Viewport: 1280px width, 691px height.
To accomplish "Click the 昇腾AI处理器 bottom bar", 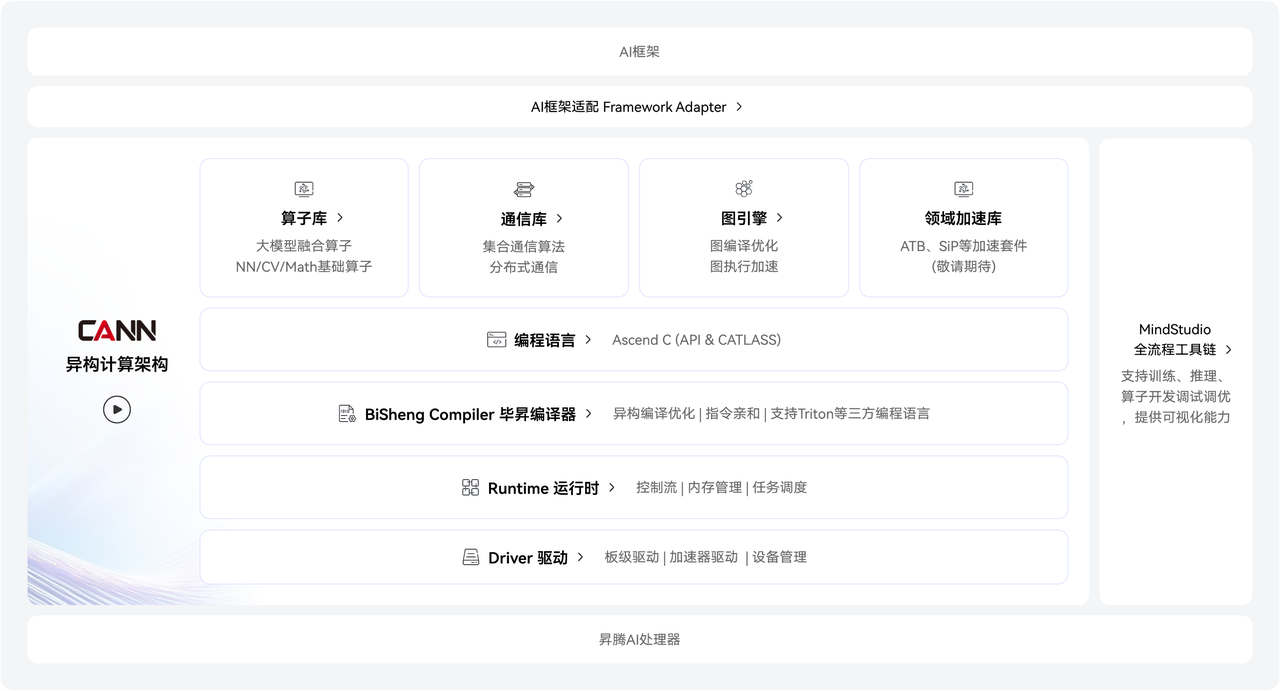I will pyautogui.click(x=640, y=639).
